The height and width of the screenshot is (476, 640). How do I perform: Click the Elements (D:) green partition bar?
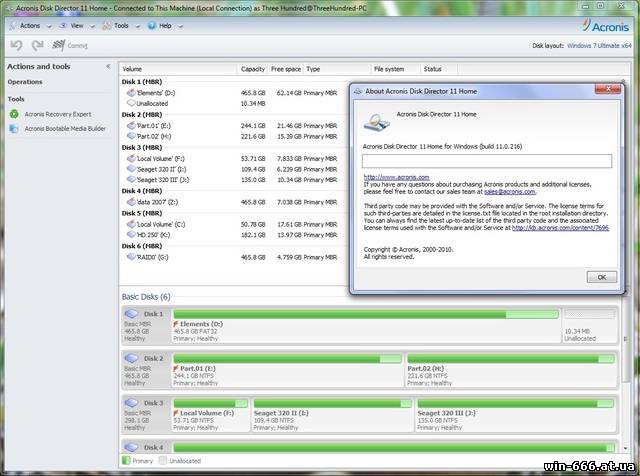(x=366, y=314)
